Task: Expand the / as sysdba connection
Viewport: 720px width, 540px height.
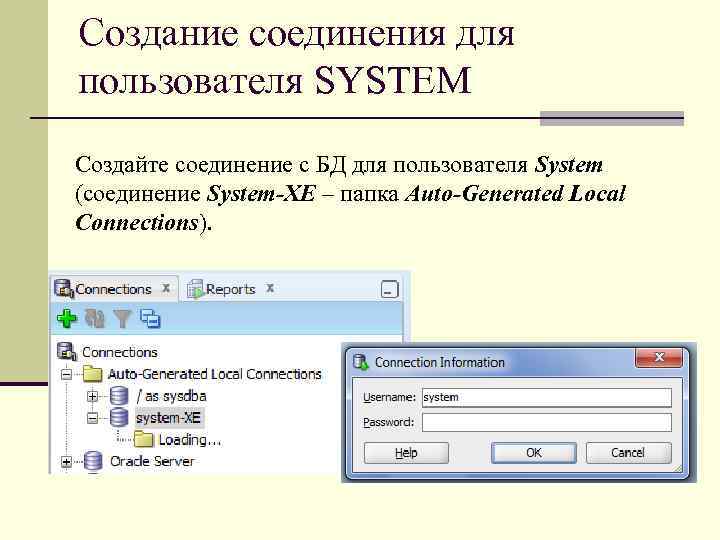Action: pos(92,396)
